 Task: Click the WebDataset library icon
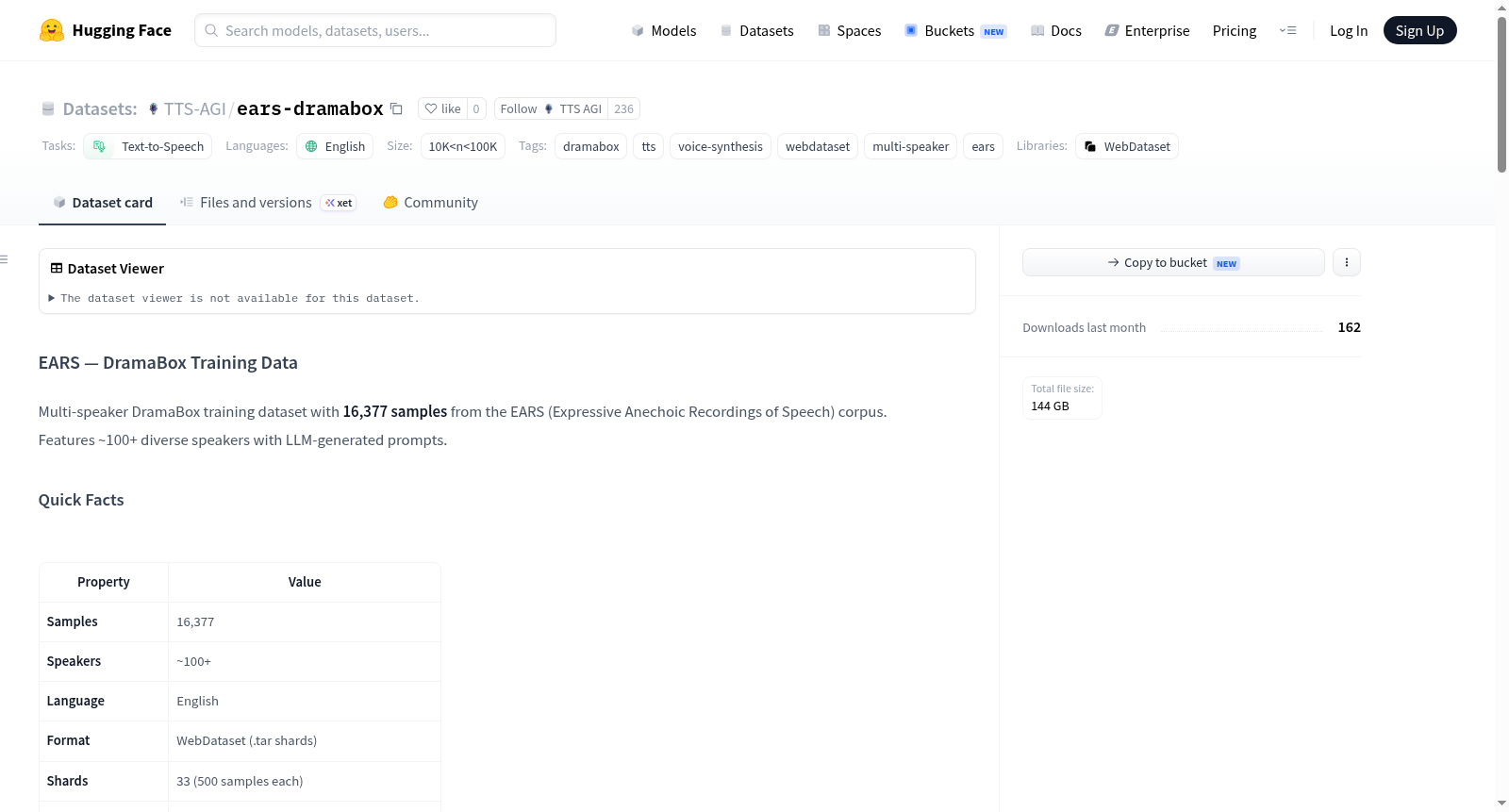[1090, 147]
